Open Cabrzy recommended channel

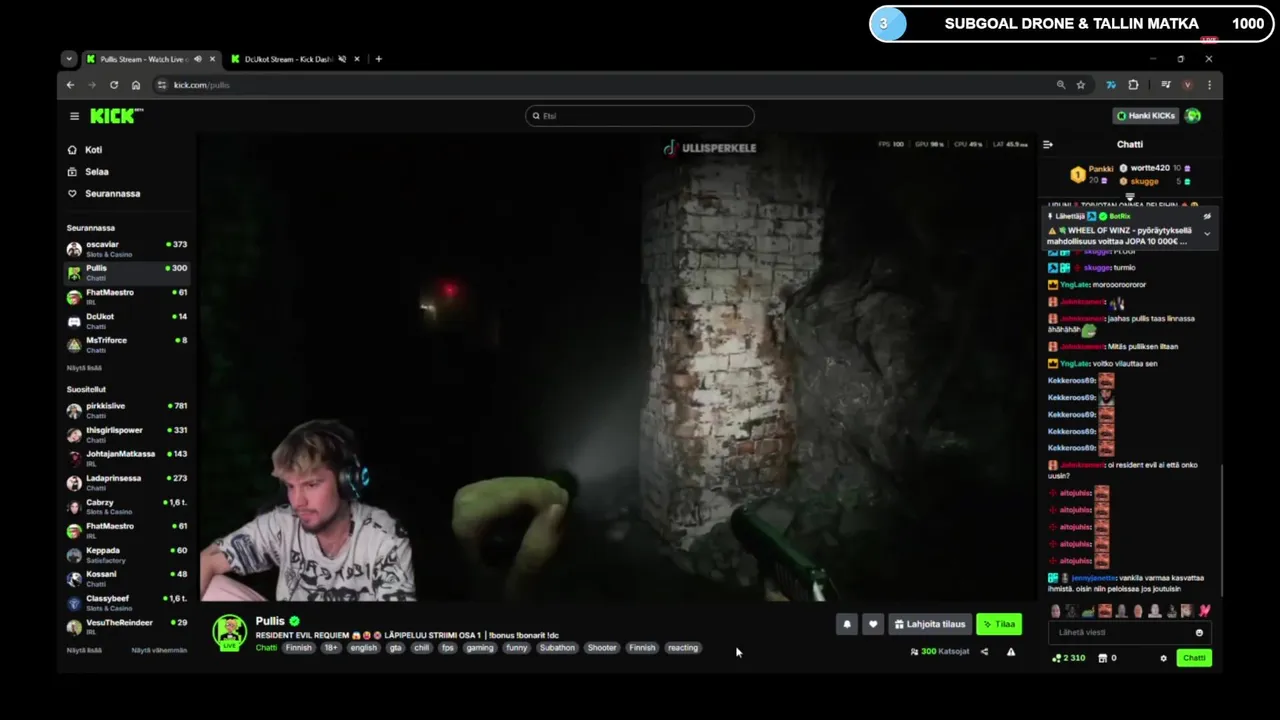click(x=127, y=506)
